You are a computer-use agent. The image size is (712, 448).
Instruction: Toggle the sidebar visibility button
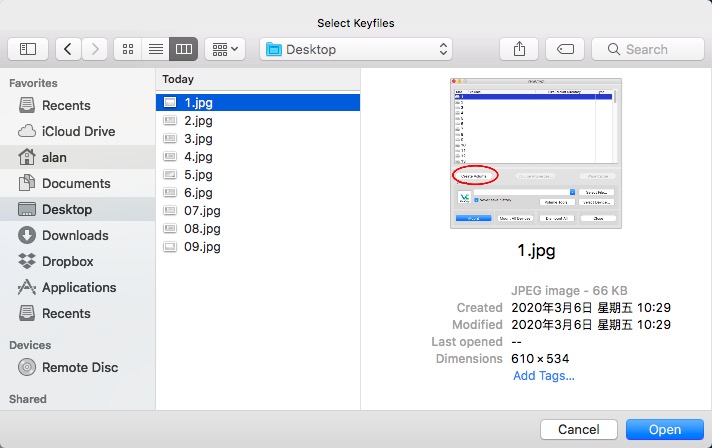(28, 49)
